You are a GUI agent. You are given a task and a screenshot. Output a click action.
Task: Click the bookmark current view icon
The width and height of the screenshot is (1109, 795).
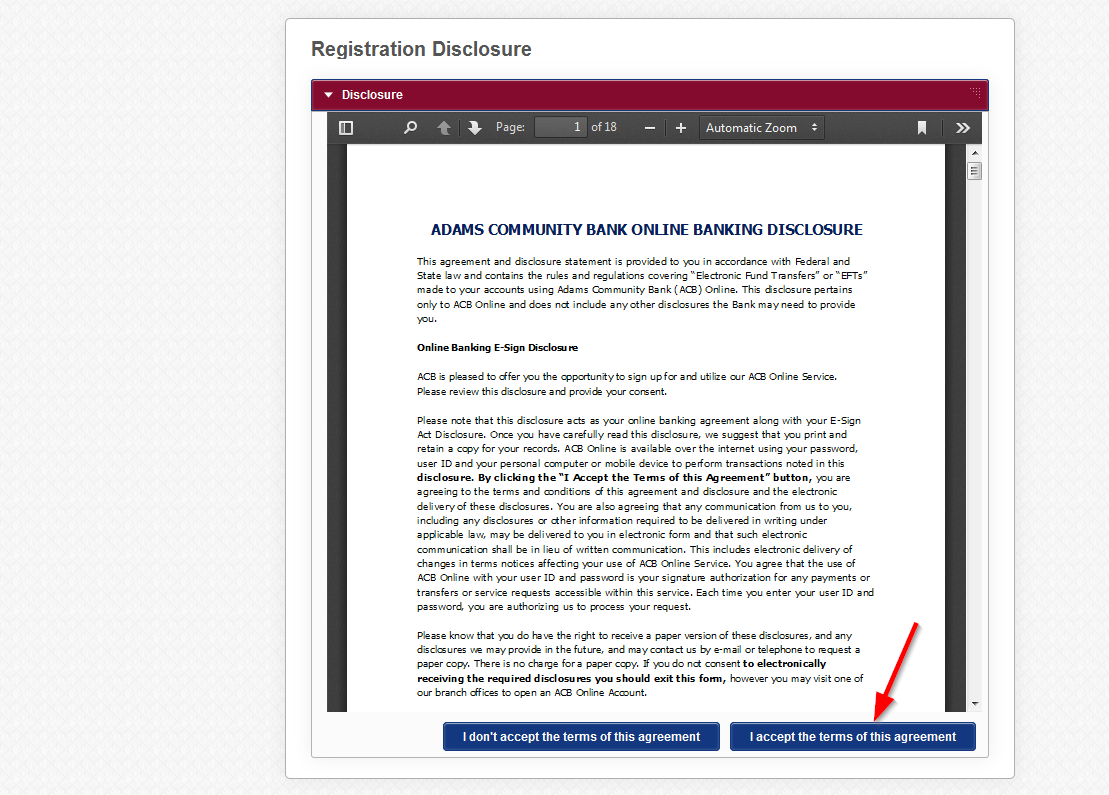922,128
